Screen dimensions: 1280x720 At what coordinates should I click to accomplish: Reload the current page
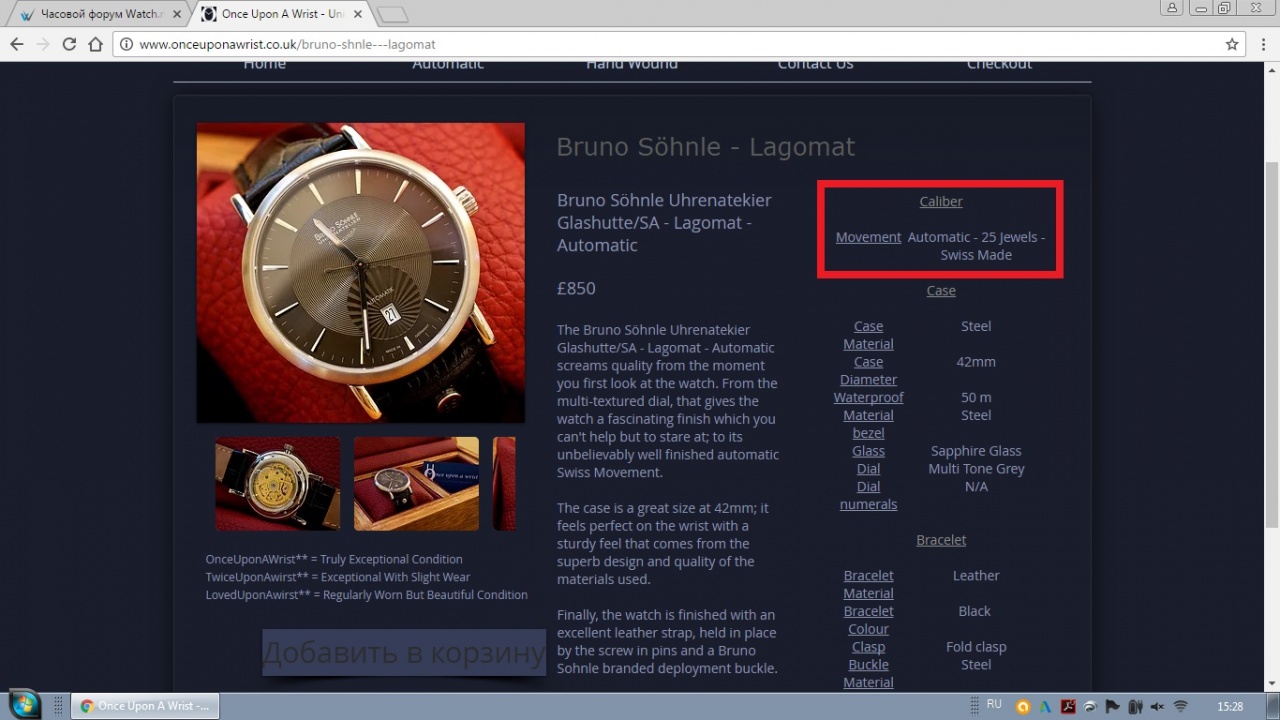pyautogui.click(x=69, y=44)
